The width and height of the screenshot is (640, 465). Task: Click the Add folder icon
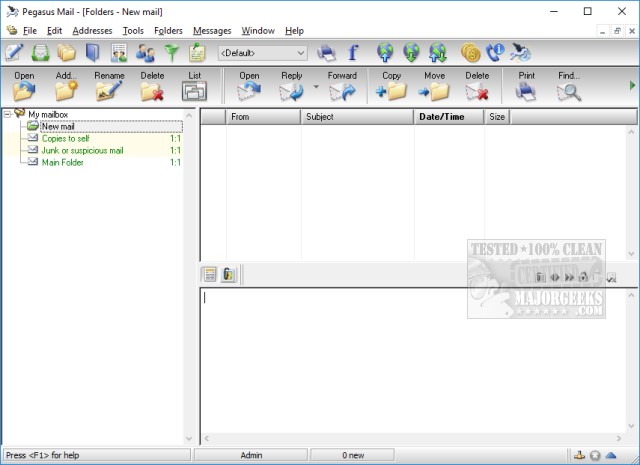[67, 91]
